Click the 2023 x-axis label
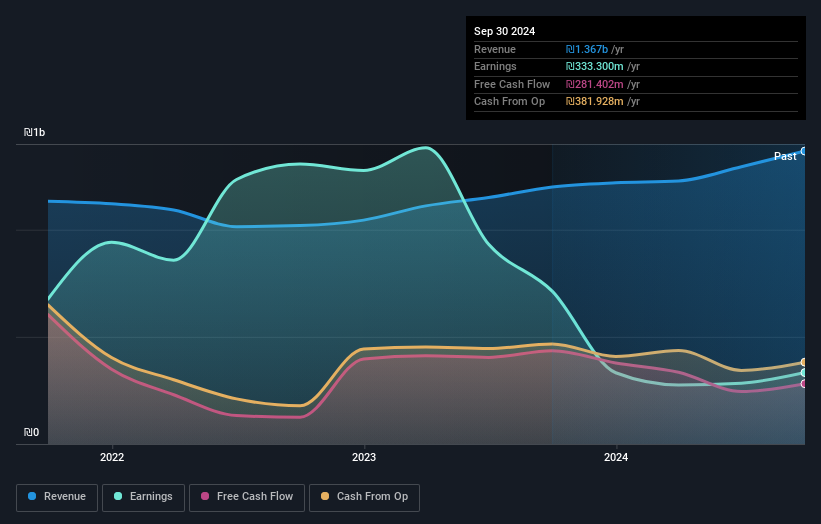 click(x=364, y=457)
